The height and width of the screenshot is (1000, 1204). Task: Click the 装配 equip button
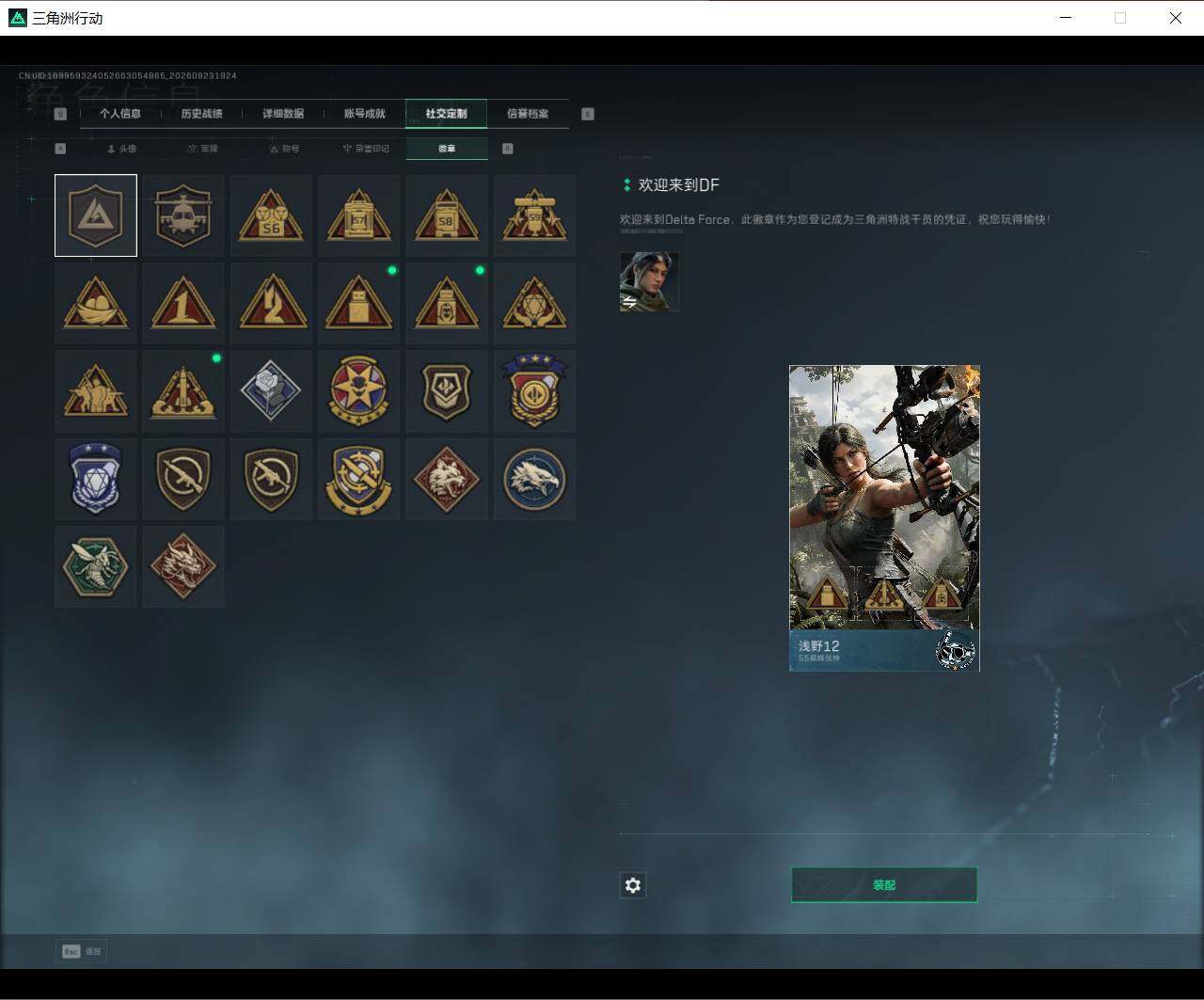click(x=884, y=885)
